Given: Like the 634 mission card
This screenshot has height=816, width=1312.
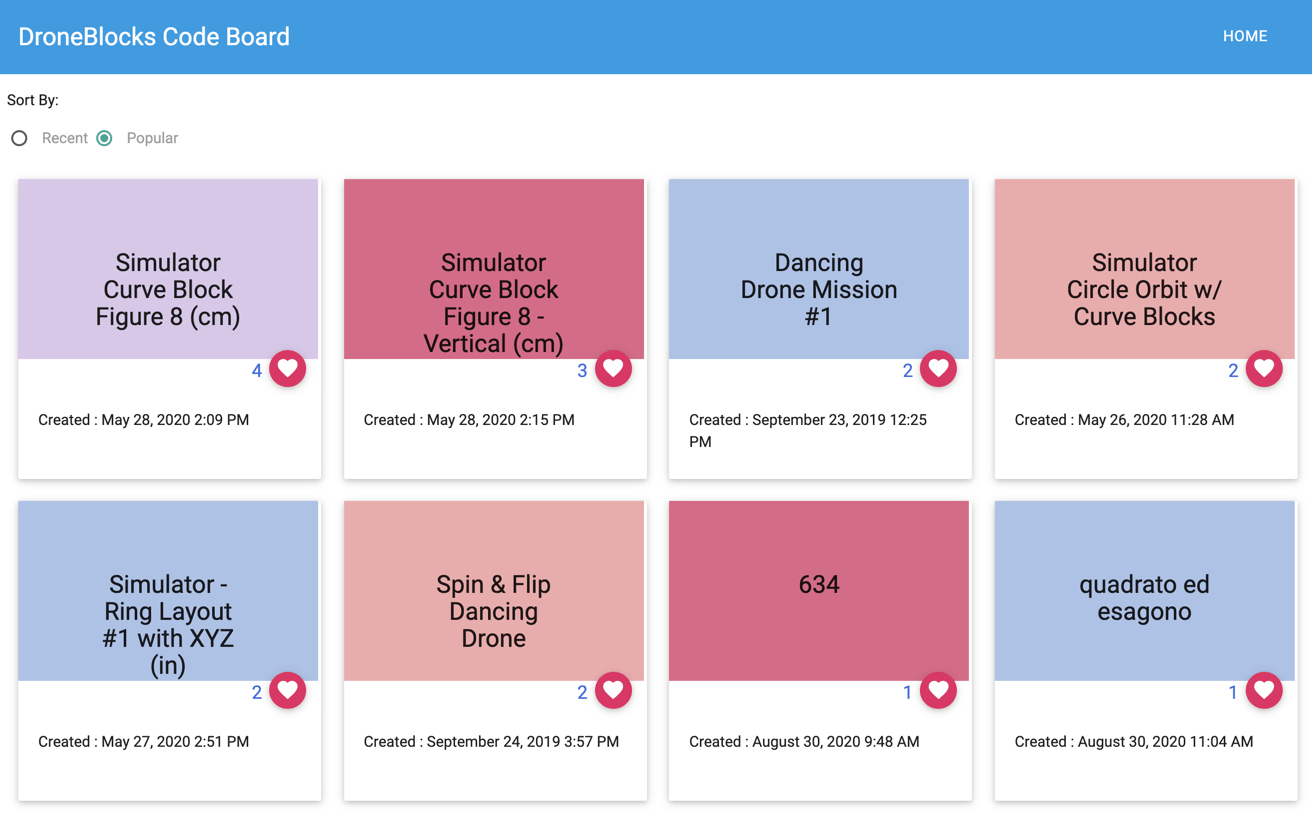Looking at the screenshot, I should tap(938, 690).
